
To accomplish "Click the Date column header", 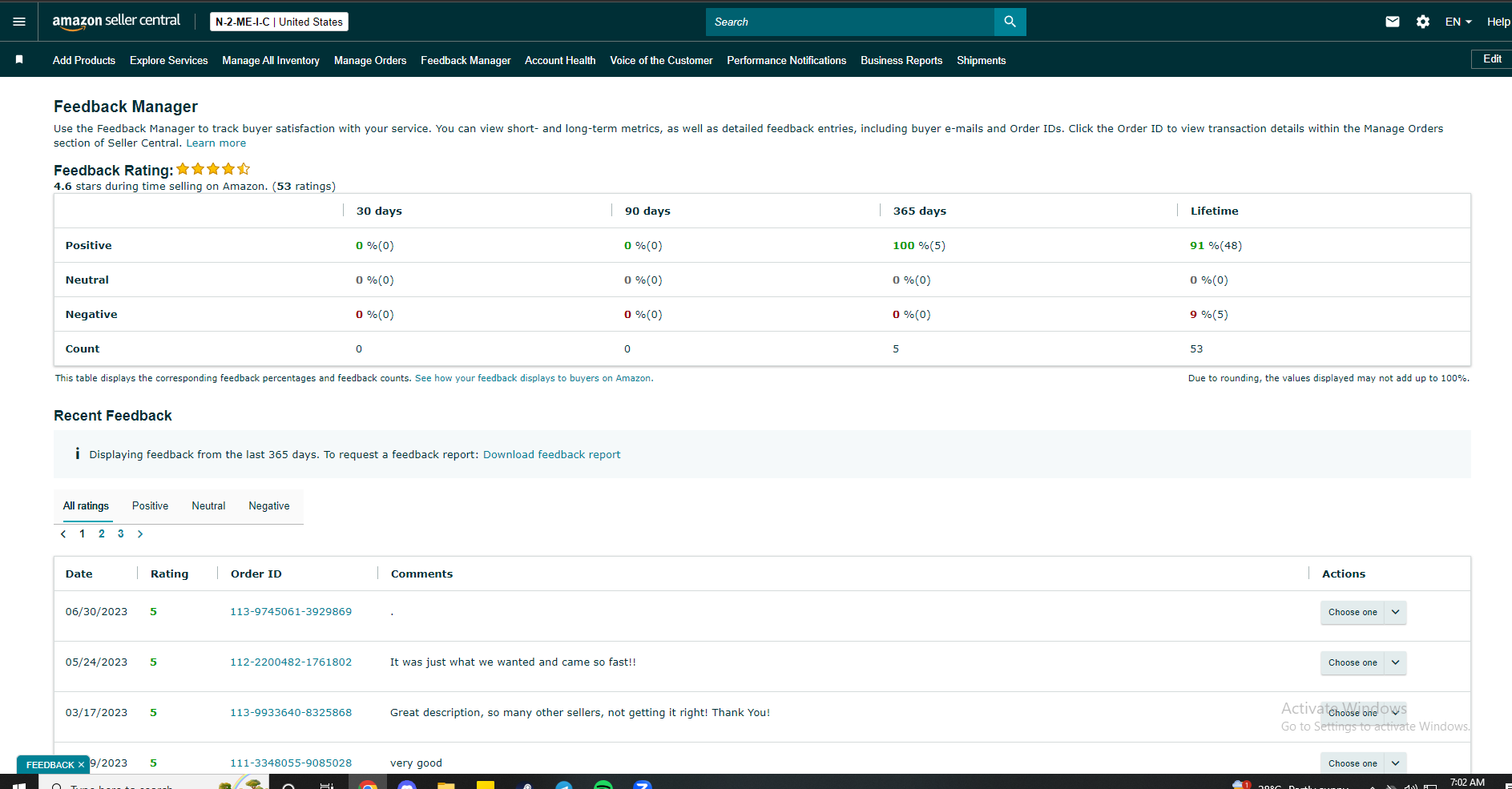I will (x=79, y=574).
